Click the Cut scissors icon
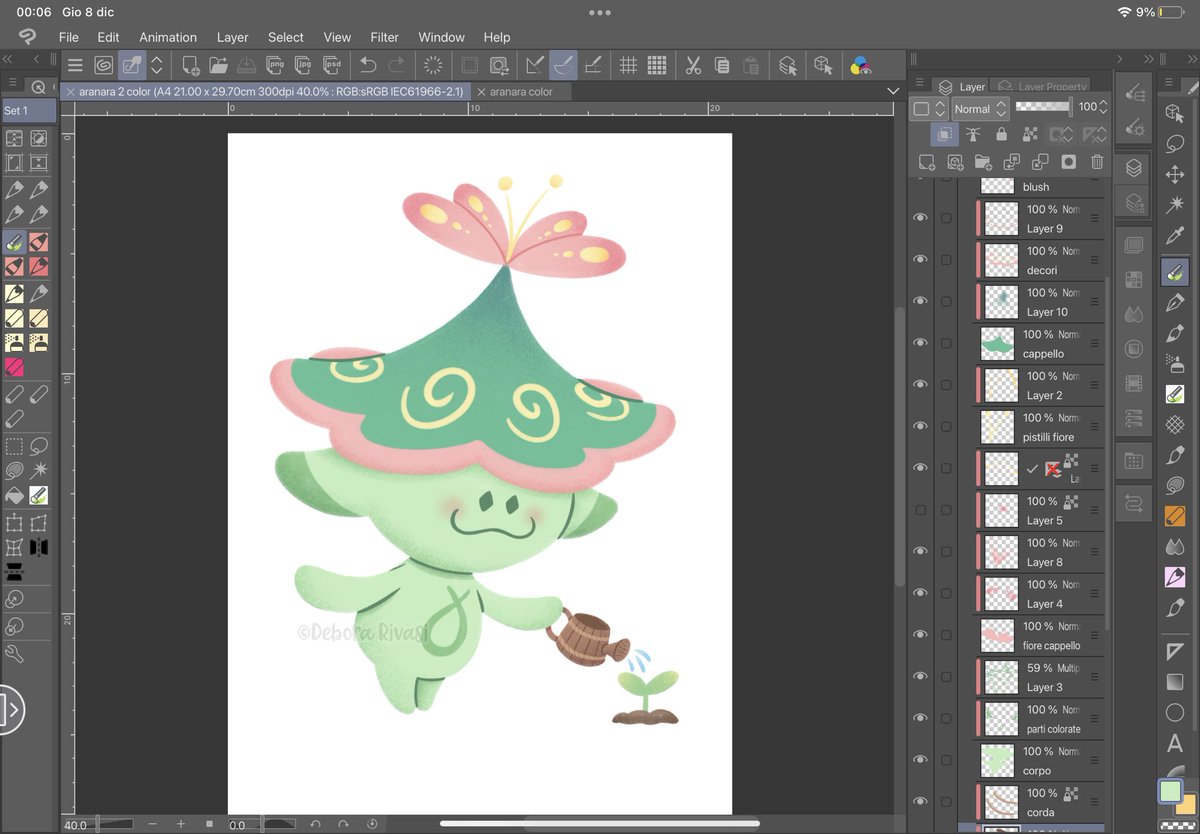Image resolution: width=1200 pixels, height=834 pixels. pyautogui.click(x=692, y=66)
